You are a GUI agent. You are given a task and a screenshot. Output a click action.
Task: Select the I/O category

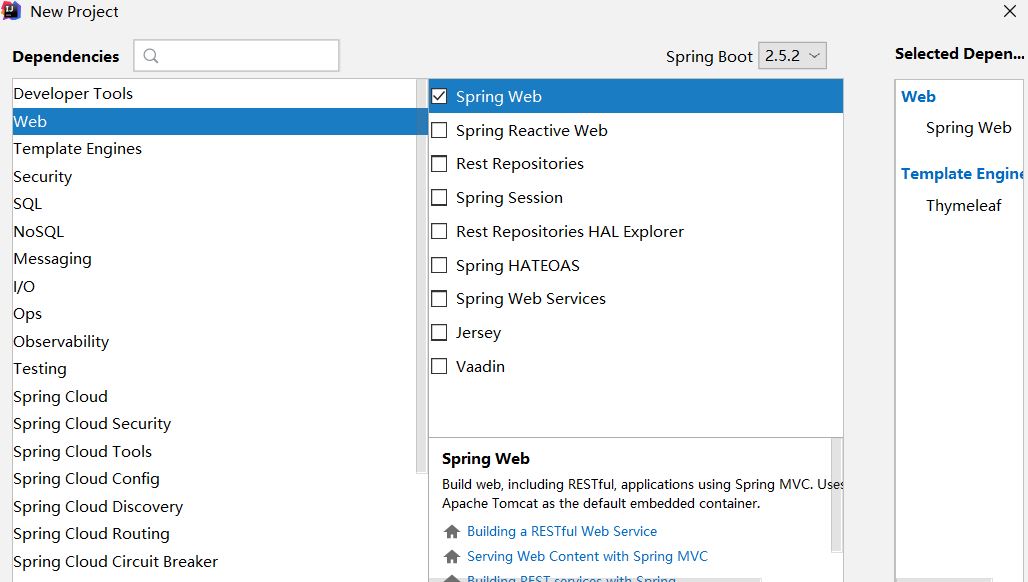[x=214, y=286]
